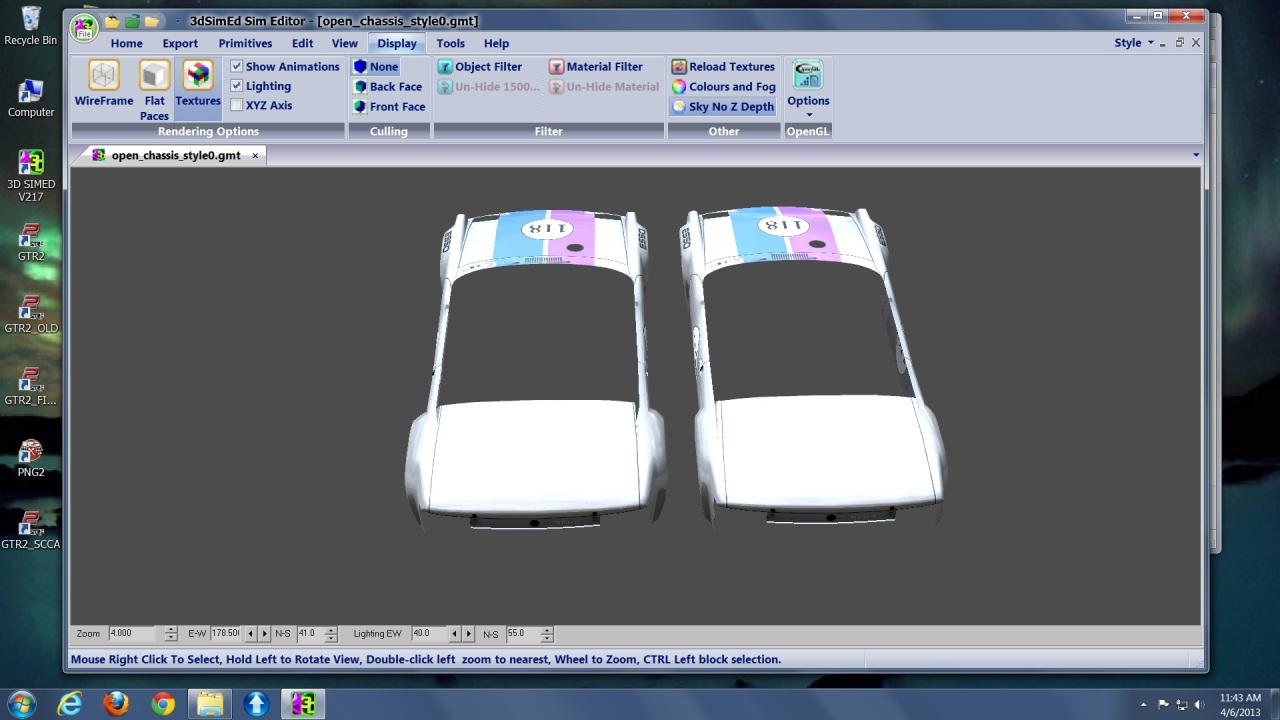This screenshot has width=1280, height=720.
Task: Toggle Show Animations checkbox
Action: [x=236, y=67]
